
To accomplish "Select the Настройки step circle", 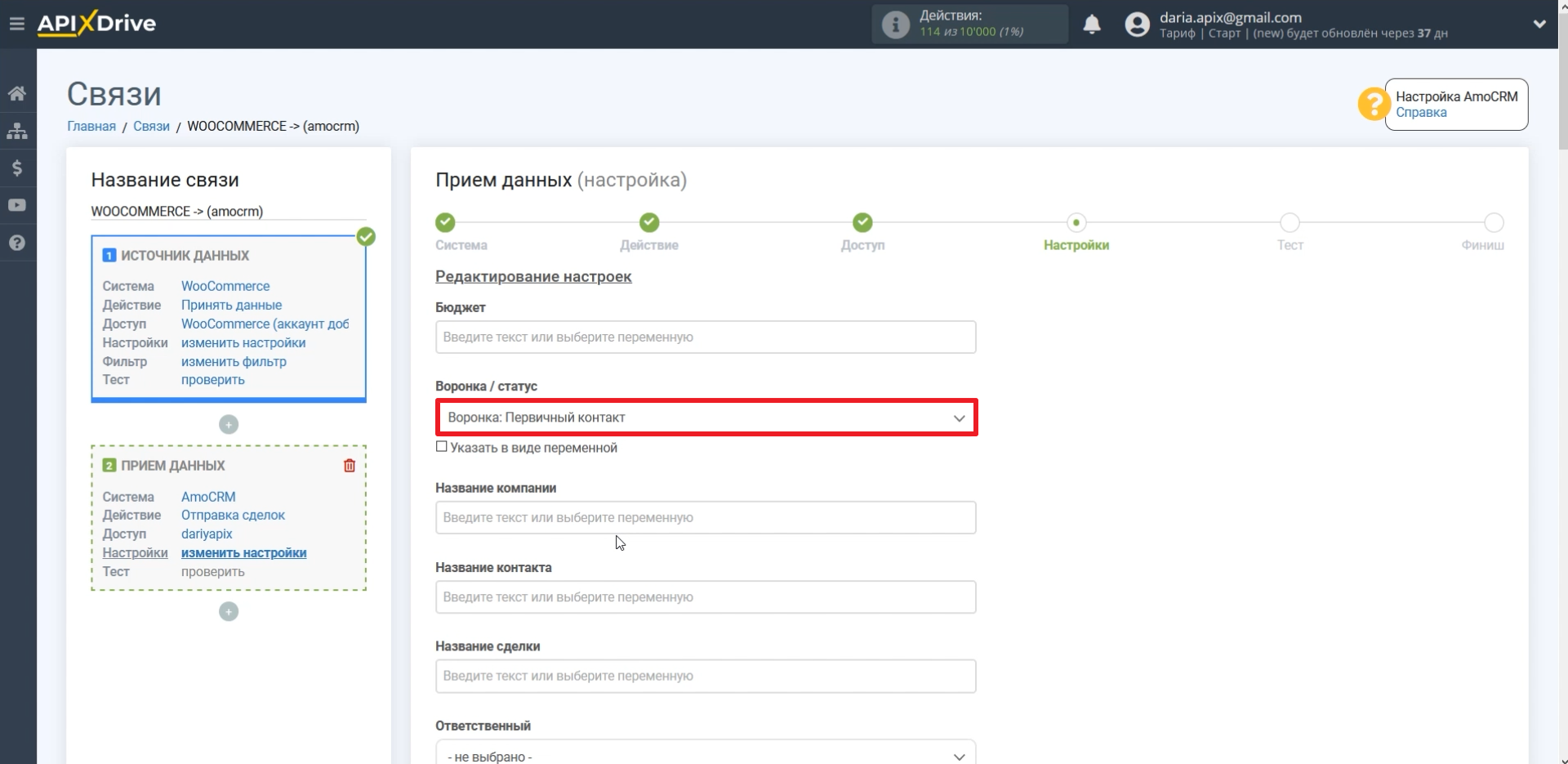I will tap(1076, 222).
